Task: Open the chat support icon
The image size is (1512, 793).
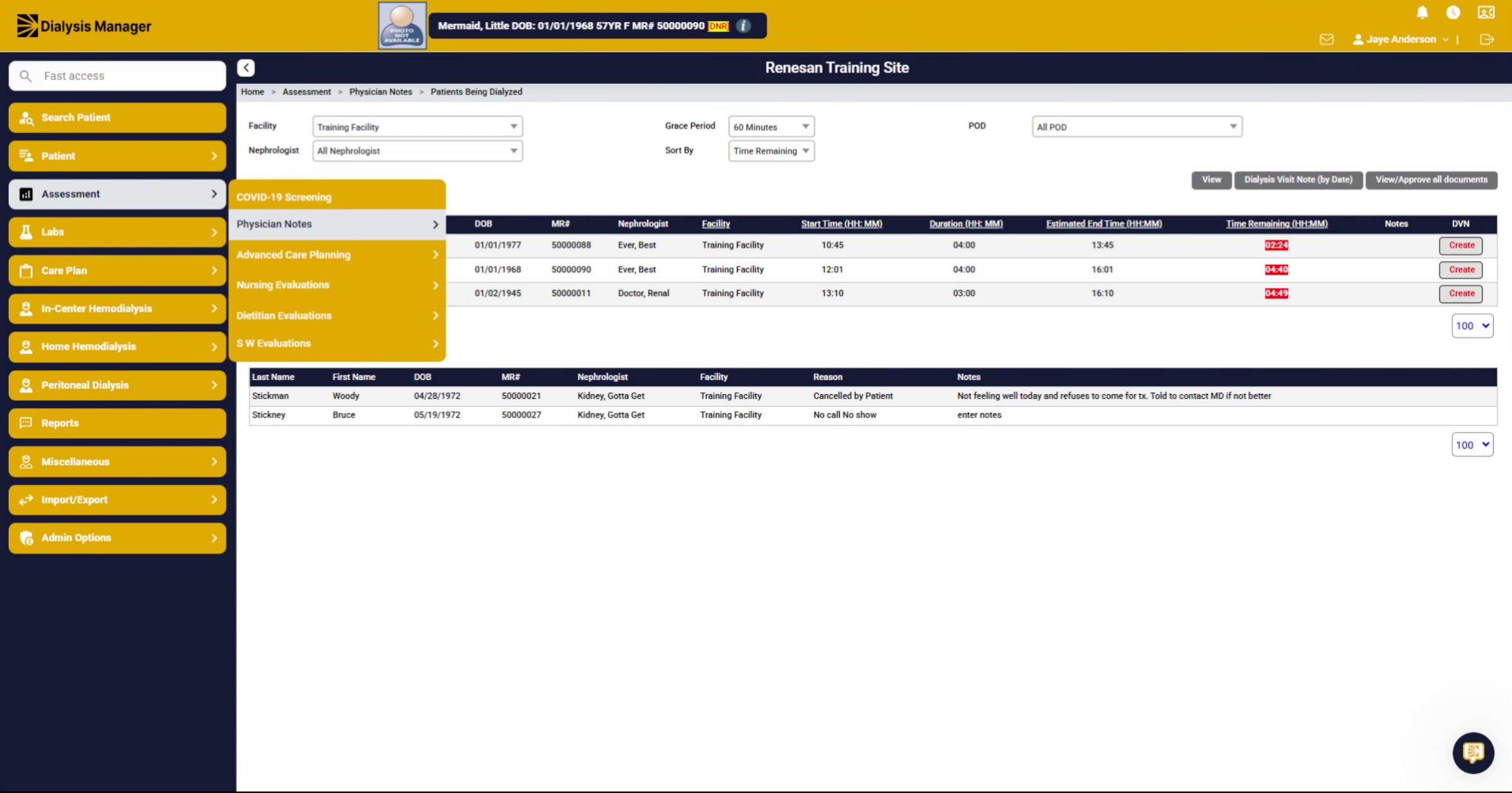Action: (x=1473, y=752)
